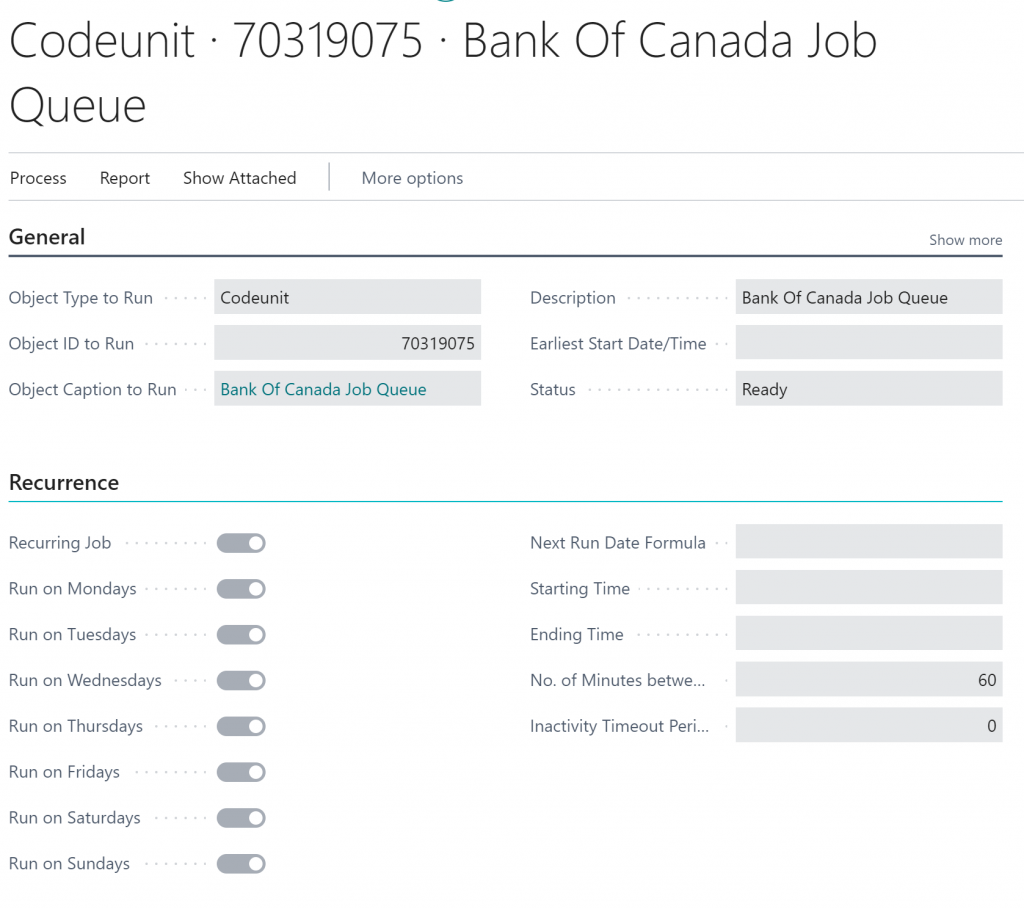
Task: Click the Earliest Start Date/Time field
Action: pos(869,343)
